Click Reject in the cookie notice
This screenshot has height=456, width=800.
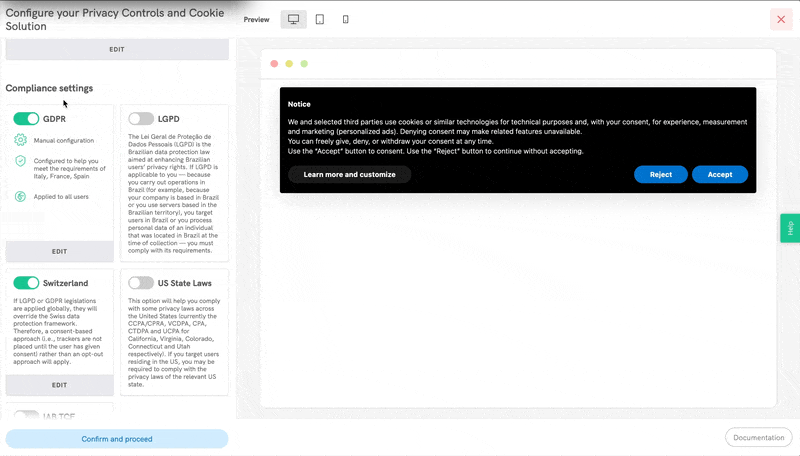(661, 174)
